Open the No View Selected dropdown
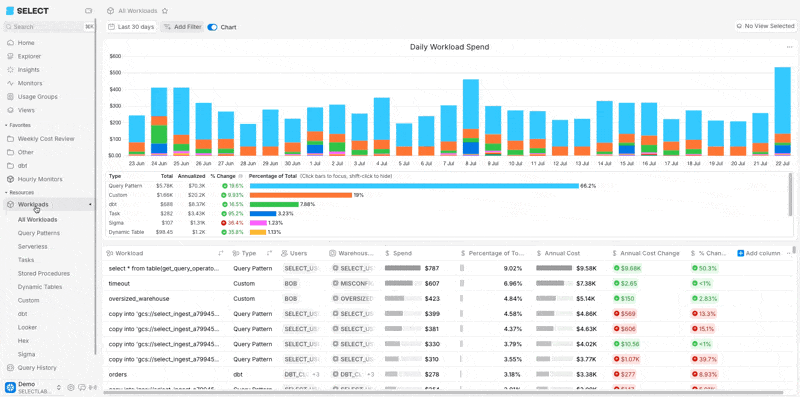Image resolution: width=800 pixels, height=397 pixels. 765,26
